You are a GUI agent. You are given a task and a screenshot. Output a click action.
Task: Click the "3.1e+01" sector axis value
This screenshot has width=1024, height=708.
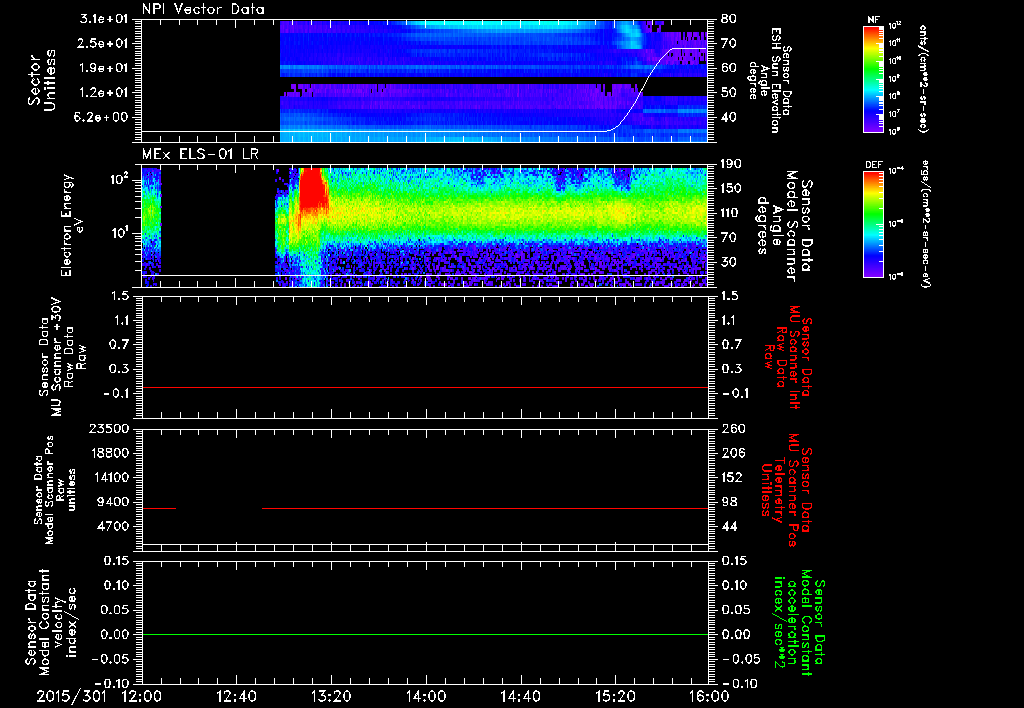pyautogui.click(x=103, y=19)
